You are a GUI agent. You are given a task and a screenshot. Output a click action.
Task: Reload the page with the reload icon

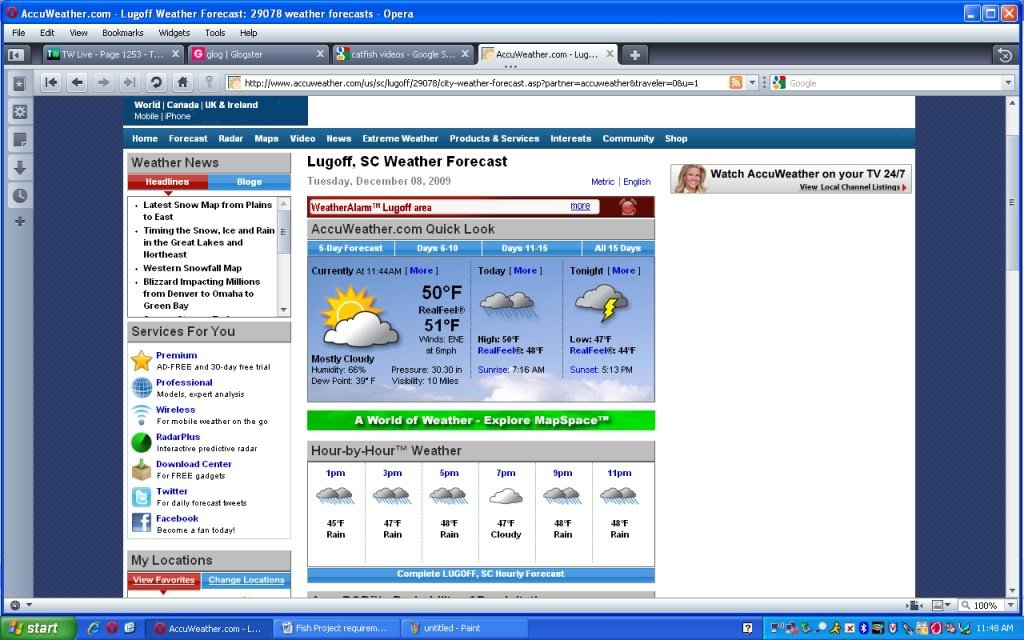pyautogui.click(x=155, y=82)
